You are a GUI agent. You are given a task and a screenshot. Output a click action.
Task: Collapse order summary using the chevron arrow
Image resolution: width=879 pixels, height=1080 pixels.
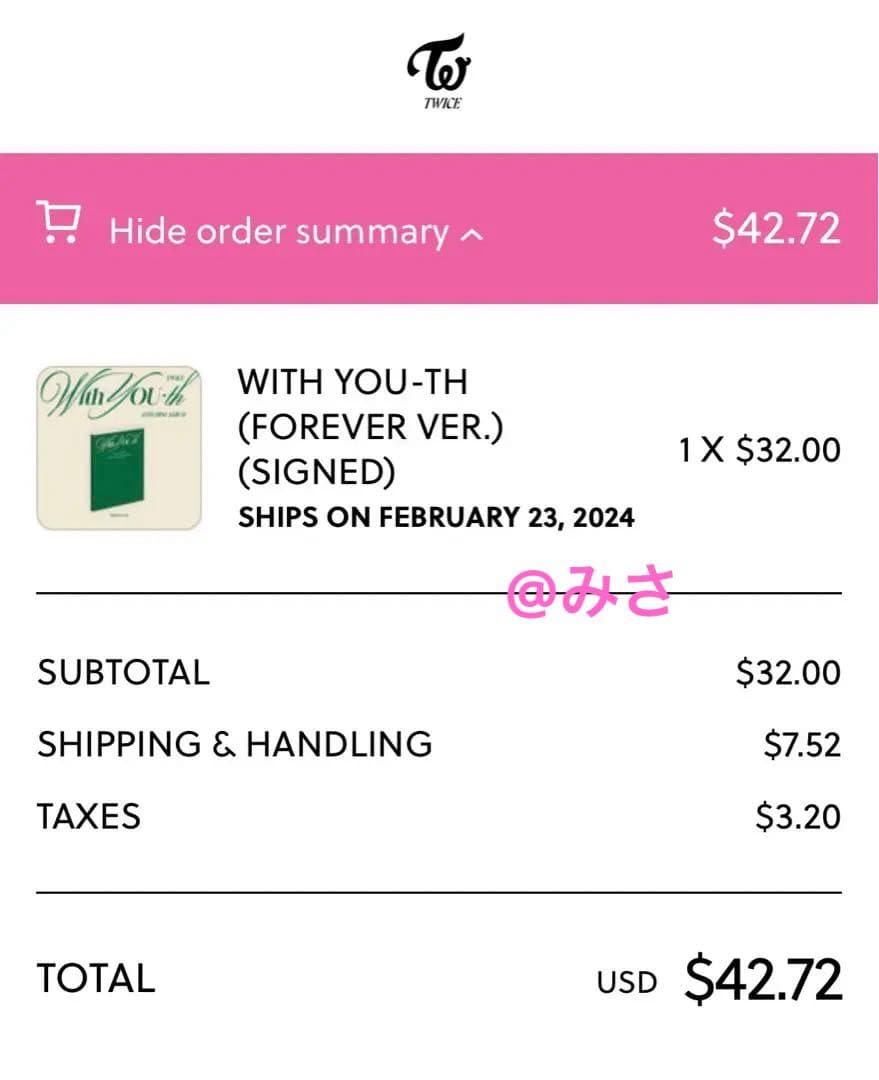pyautogui.click(x=473, y=234)
